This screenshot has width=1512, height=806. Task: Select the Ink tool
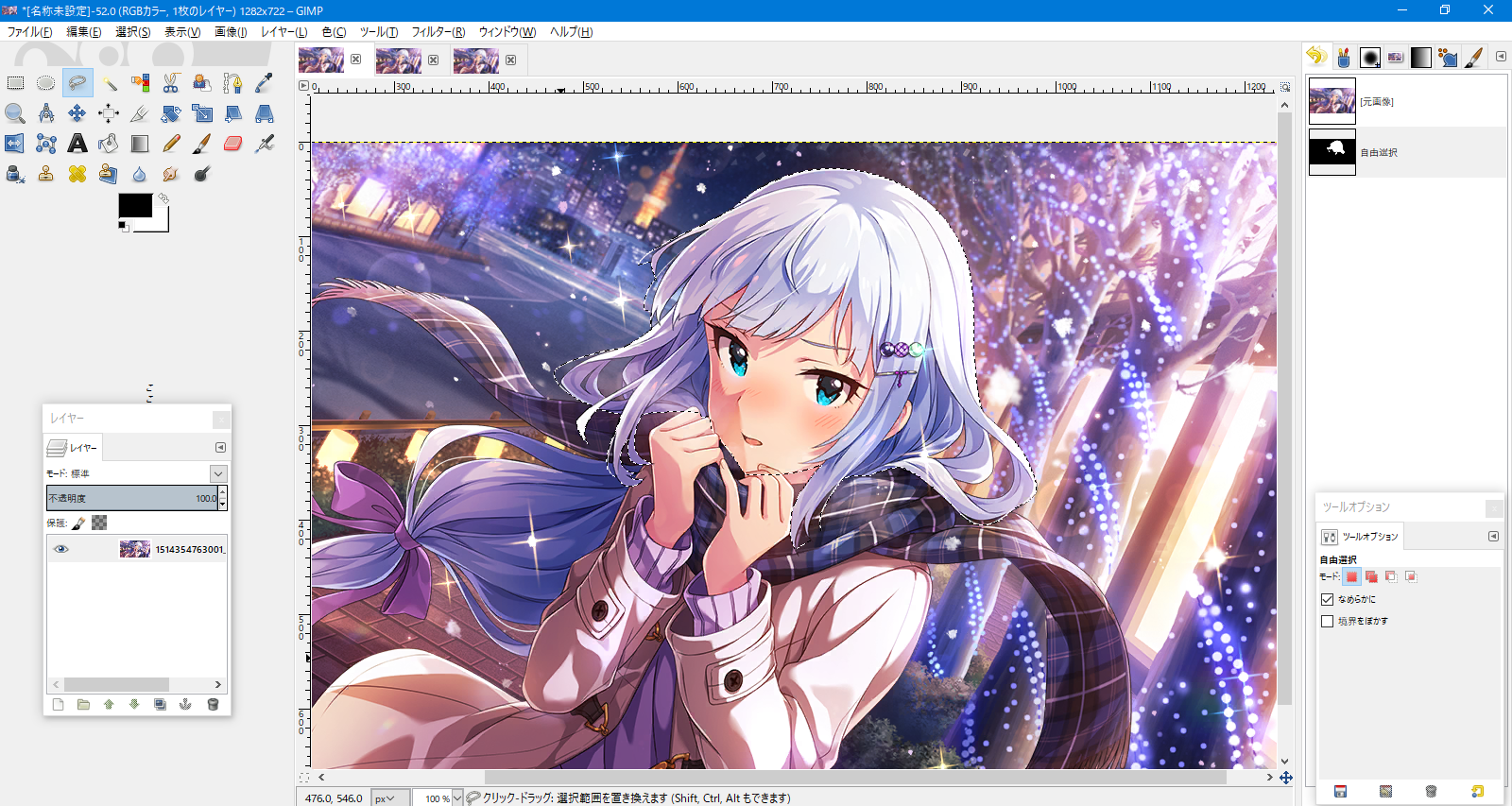click(x=15, y=174)
